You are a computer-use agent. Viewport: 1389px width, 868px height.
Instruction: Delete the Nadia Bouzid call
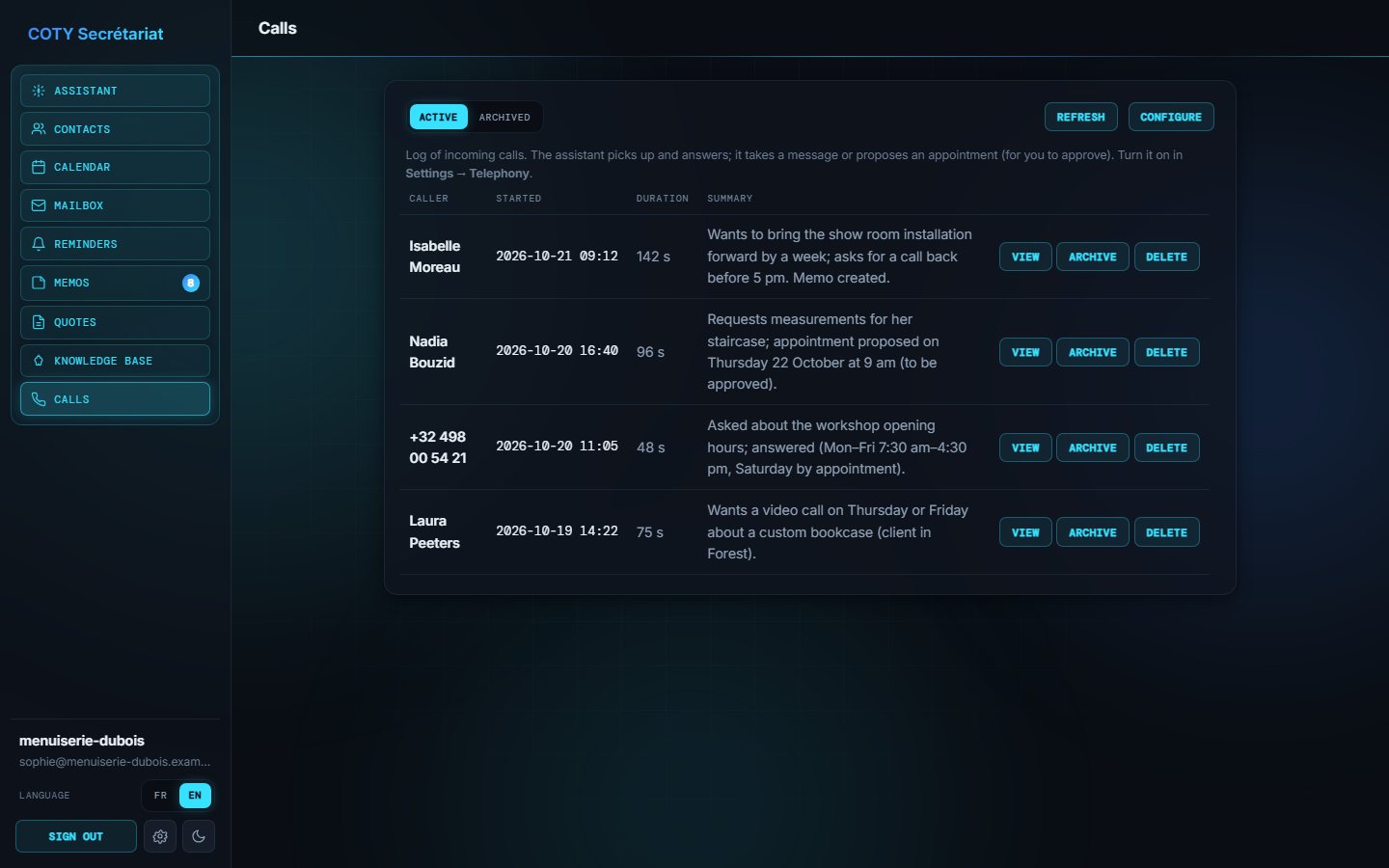[x=1166, y=352]
